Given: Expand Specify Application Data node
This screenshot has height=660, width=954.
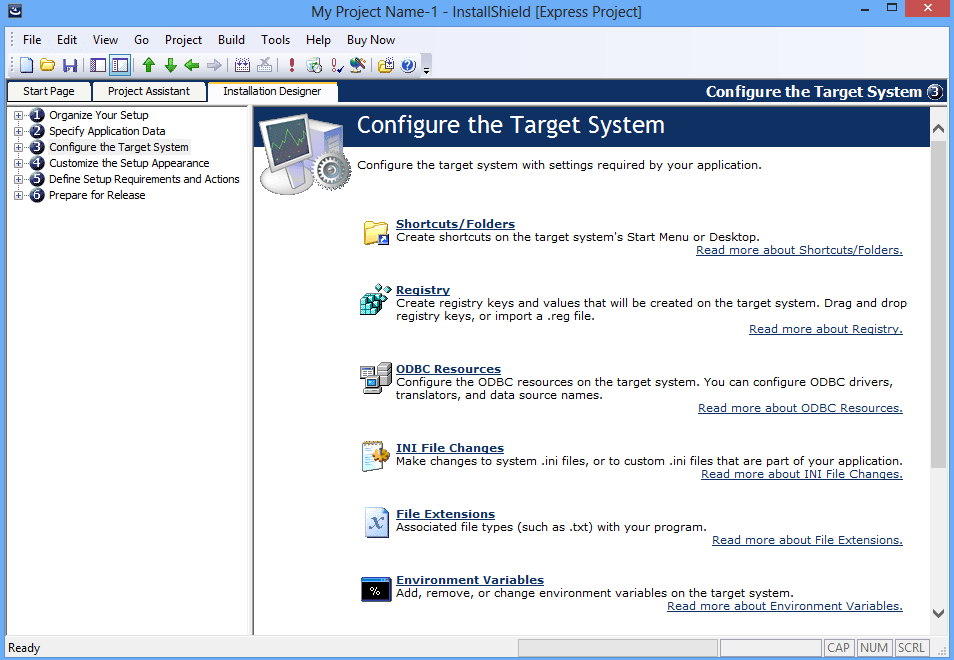Looking at the screenshot, I should [x=18, y=131].
